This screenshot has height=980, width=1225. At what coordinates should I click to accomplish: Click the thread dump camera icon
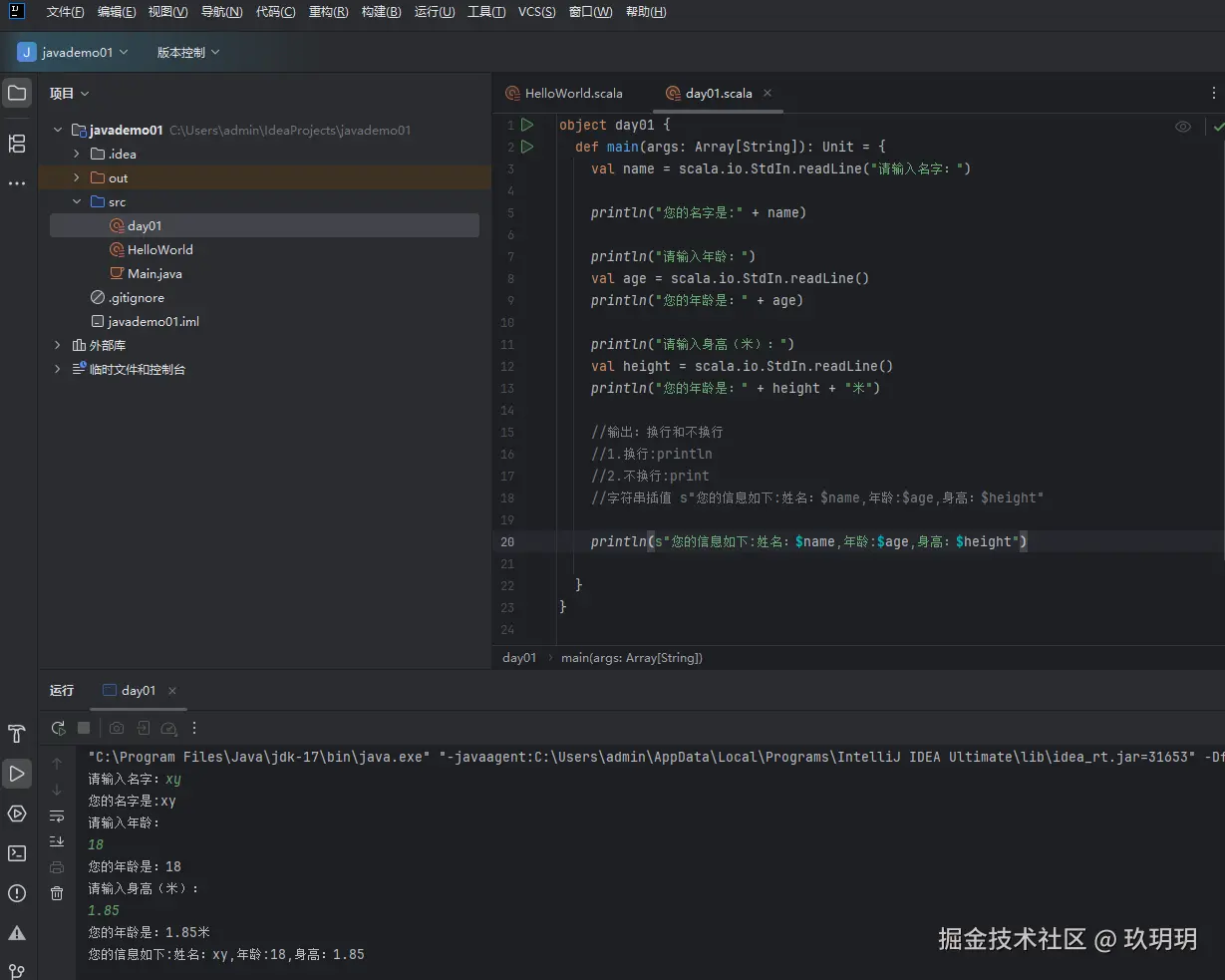pos(117,728)
